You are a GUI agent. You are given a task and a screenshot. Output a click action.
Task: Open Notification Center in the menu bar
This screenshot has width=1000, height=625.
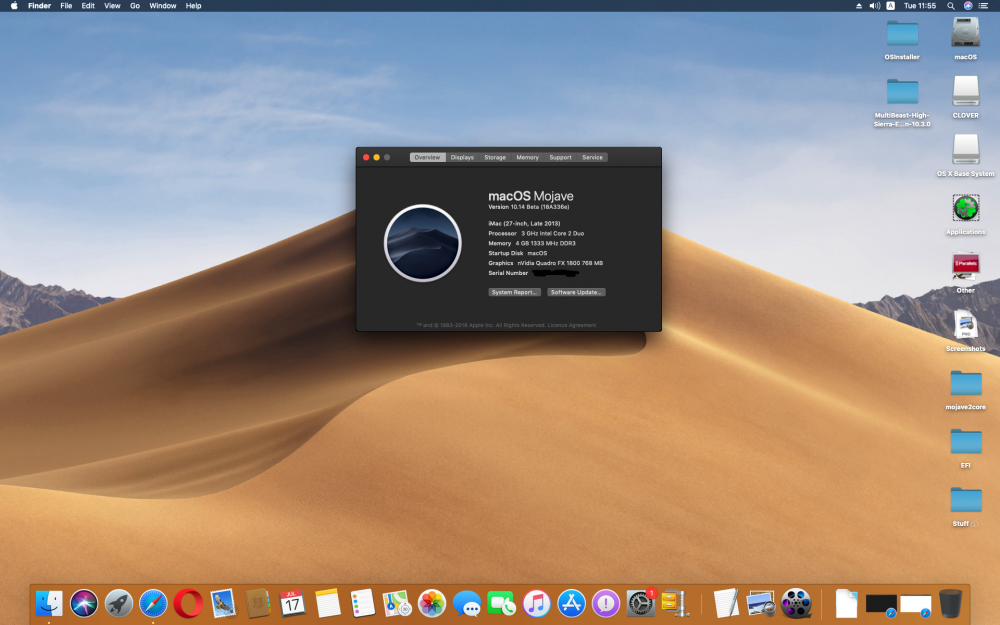click(983, 6)
